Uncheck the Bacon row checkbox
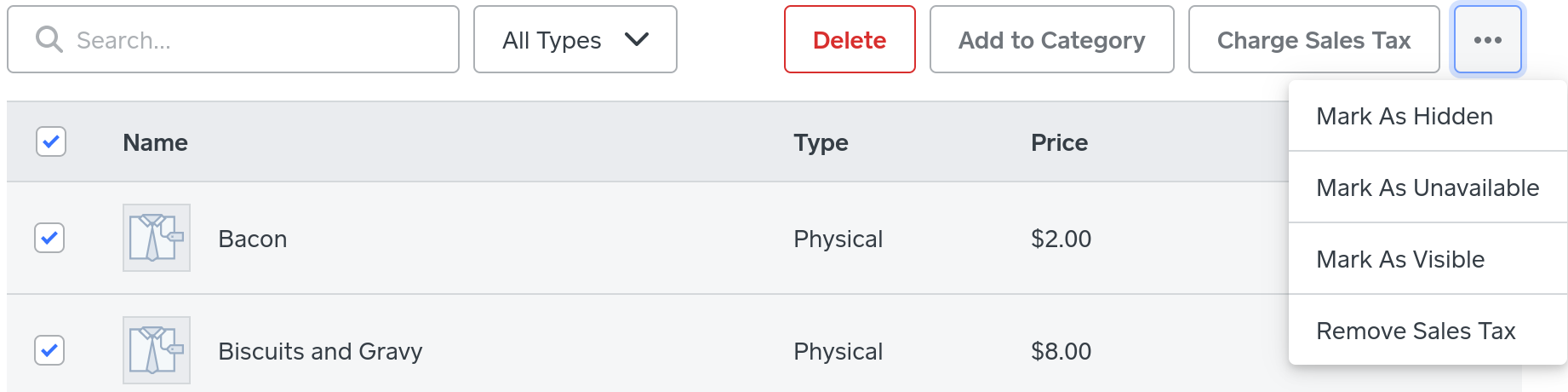This screenshot has height=392, width=1568. (49, 238)
